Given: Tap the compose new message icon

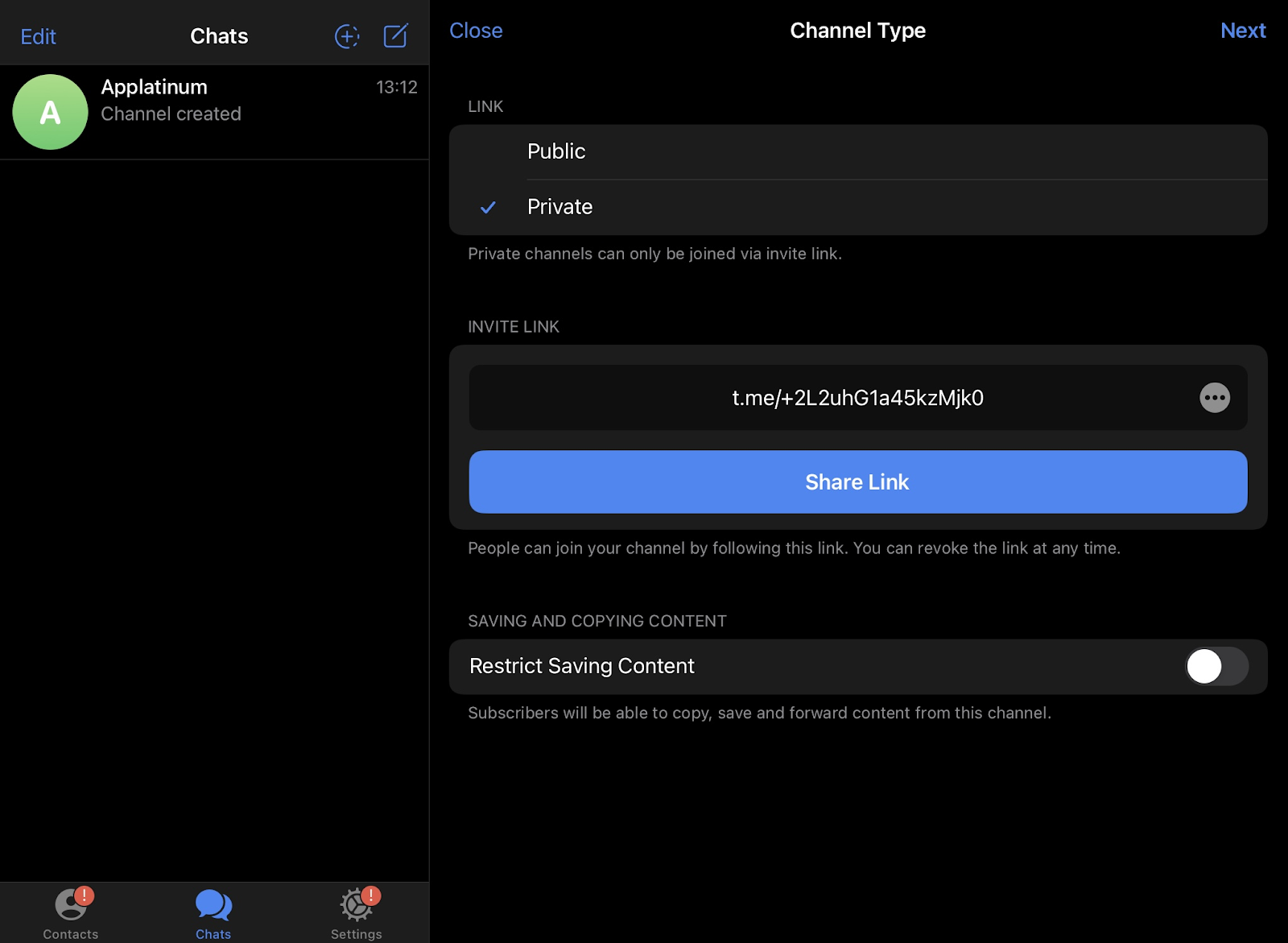Looking at the screenshot, I should [x=394, y=35].
